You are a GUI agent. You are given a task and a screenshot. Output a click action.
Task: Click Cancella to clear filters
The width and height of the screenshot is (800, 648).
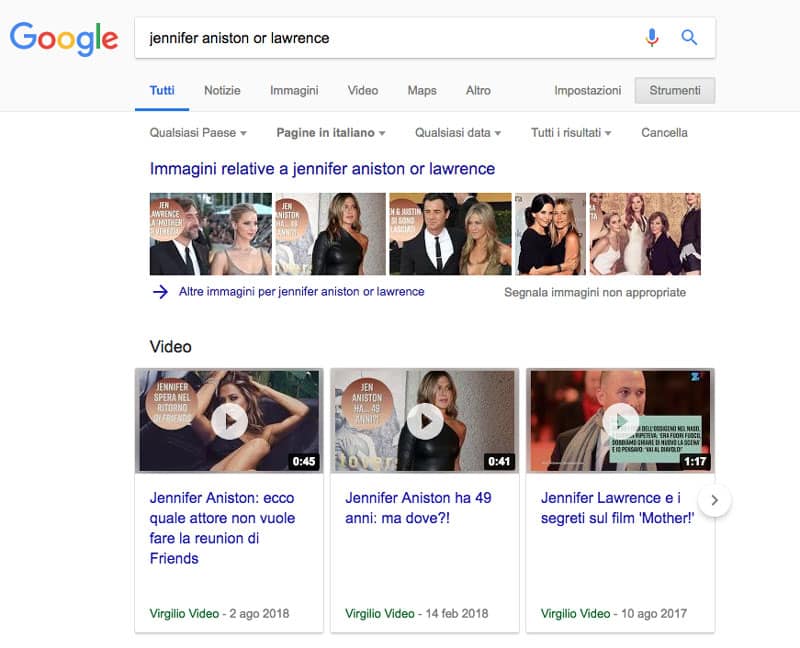(664, 133)
